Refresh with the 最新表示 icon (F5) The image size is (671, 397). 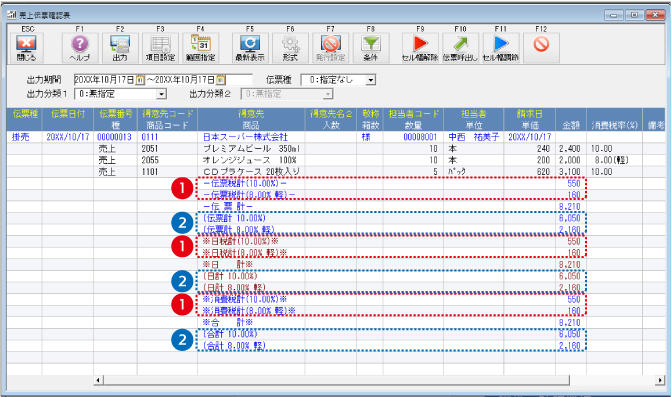click(x=250, y=48)
